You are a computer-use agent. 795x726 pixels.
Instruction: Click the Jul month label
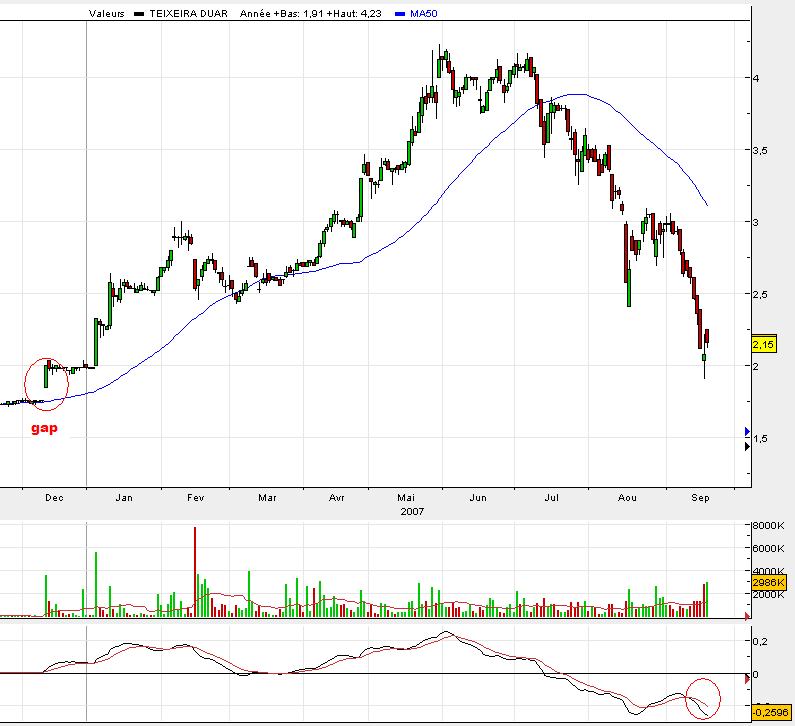tap(552, 498)
